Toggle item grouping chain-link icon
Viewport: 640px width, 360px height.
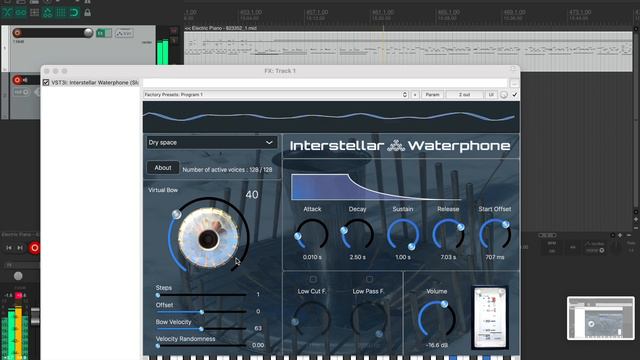(20, 13)
